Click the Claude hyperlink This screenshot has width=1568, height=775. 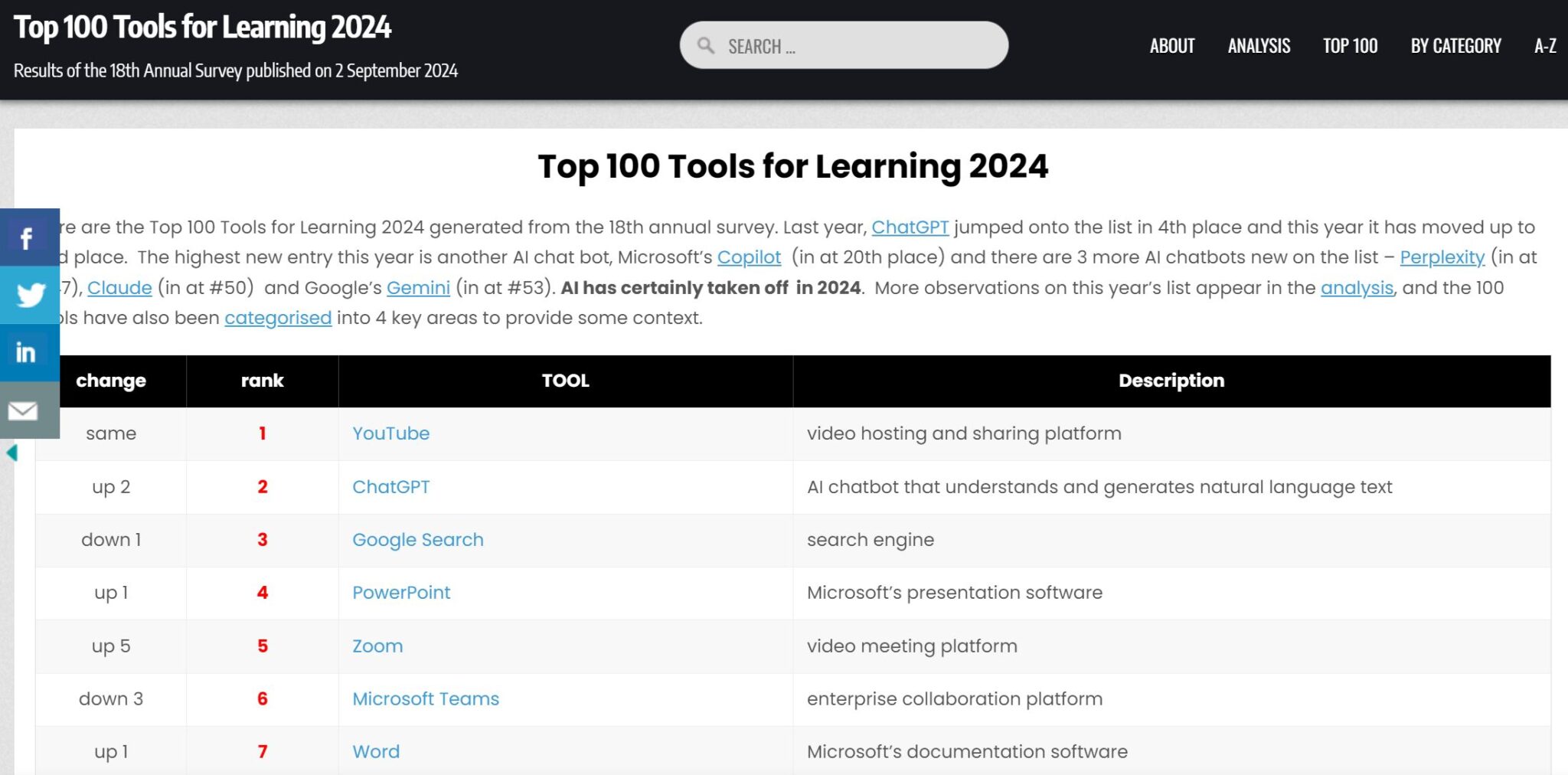119,288
